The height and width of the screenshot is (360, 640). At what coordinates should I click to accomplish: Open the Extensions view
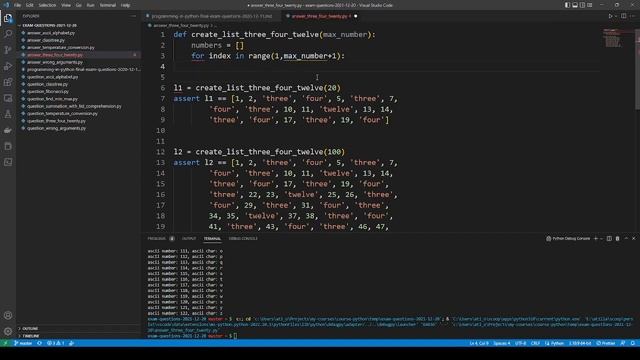click(8, 82)
